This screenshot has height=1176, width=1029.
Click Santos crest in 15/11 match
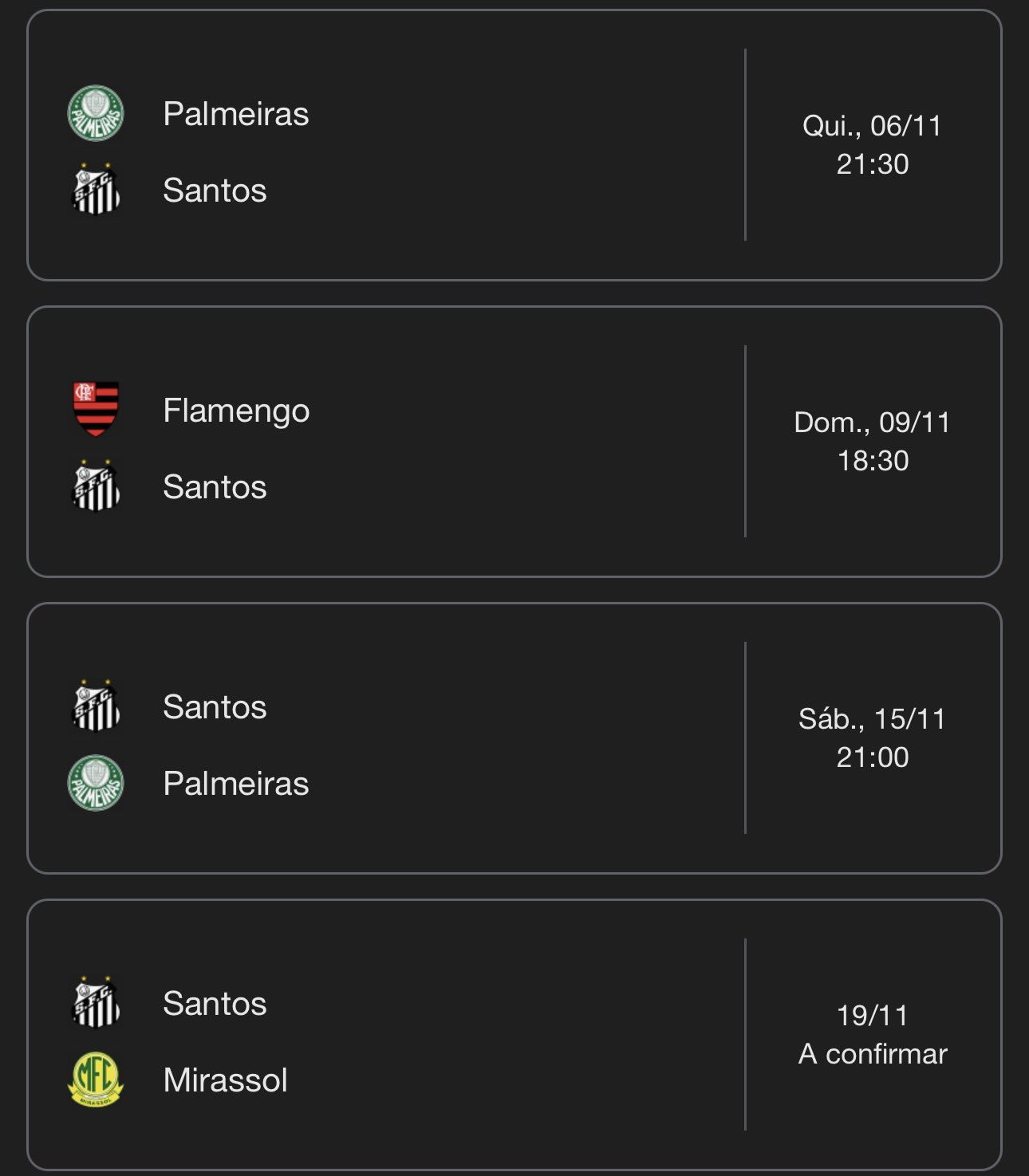tap(96, 706)
